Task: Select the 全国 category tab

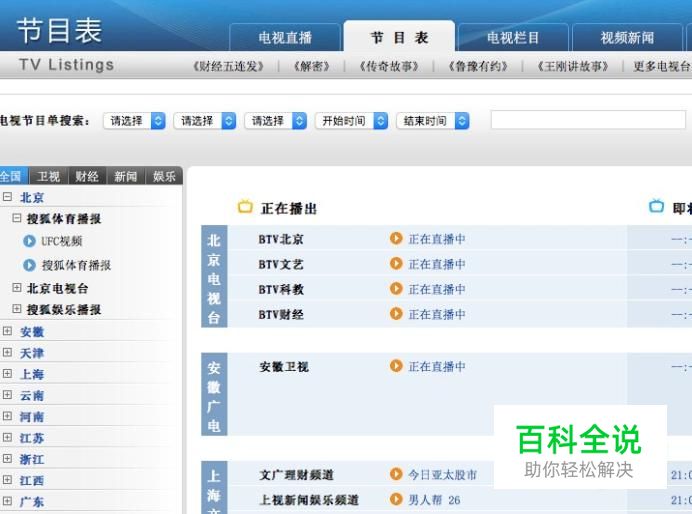Action: [12, 176]
